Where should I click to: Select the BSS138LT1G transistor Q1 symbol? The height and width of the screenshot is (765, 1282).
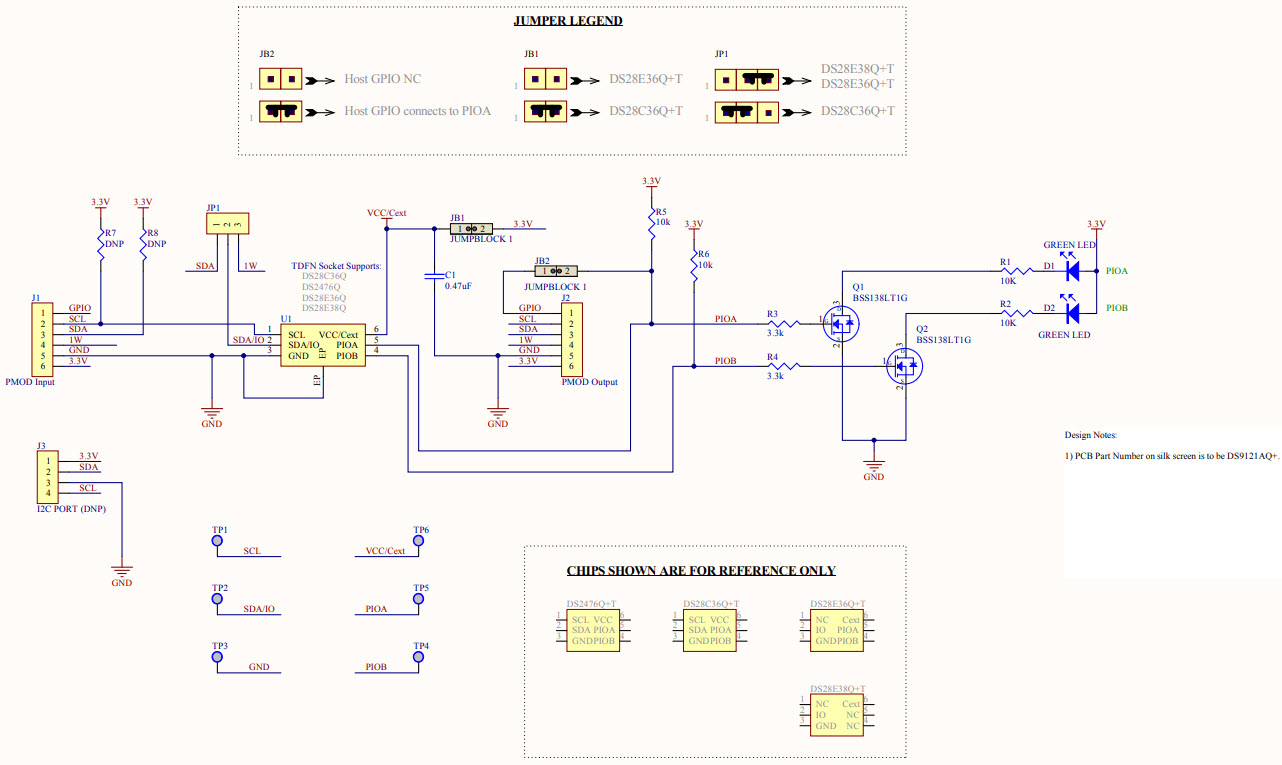[841, 324]
